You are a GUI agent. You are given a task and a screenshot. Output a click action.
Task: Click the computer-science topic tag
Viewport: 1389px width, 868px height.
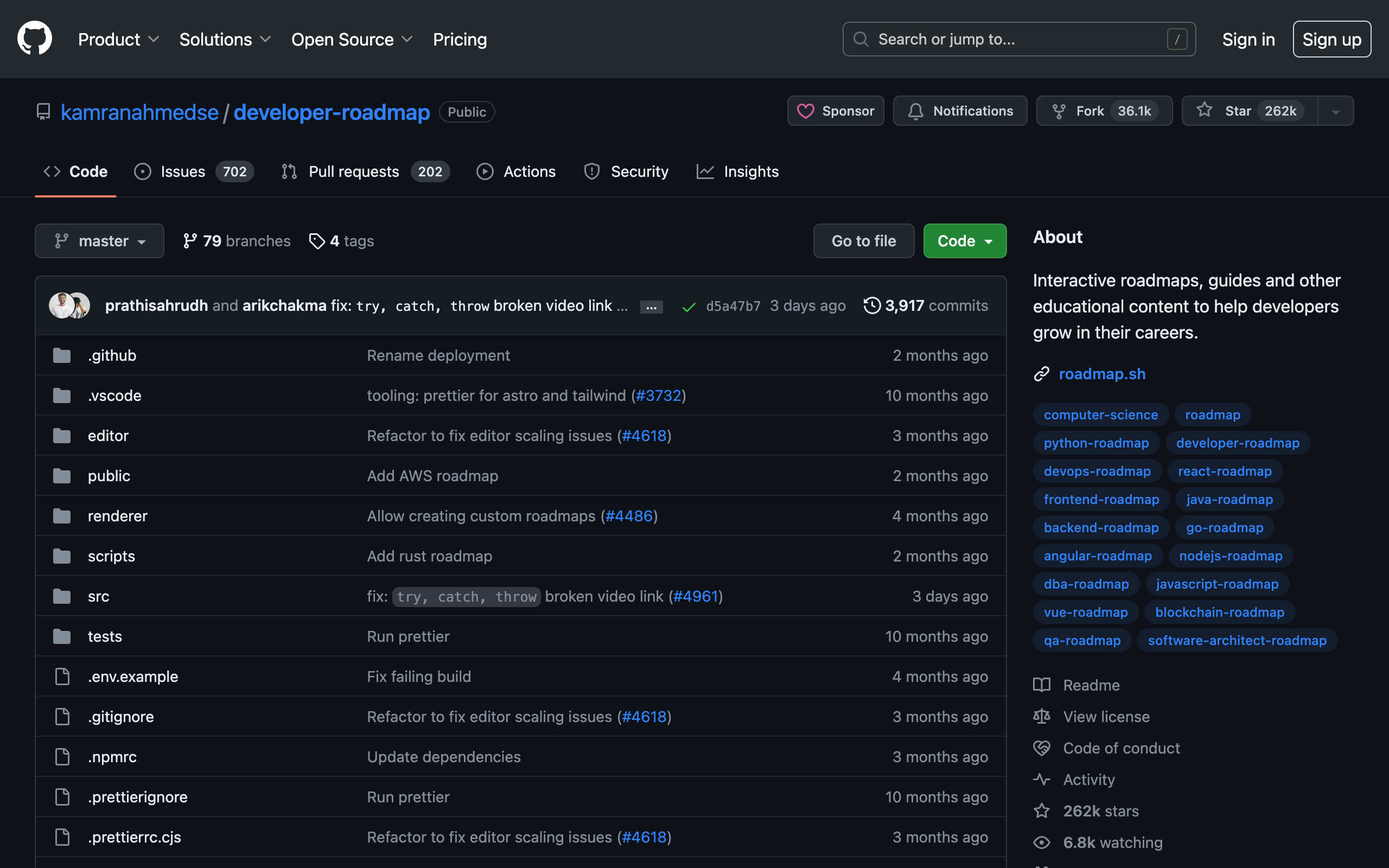1100,414
